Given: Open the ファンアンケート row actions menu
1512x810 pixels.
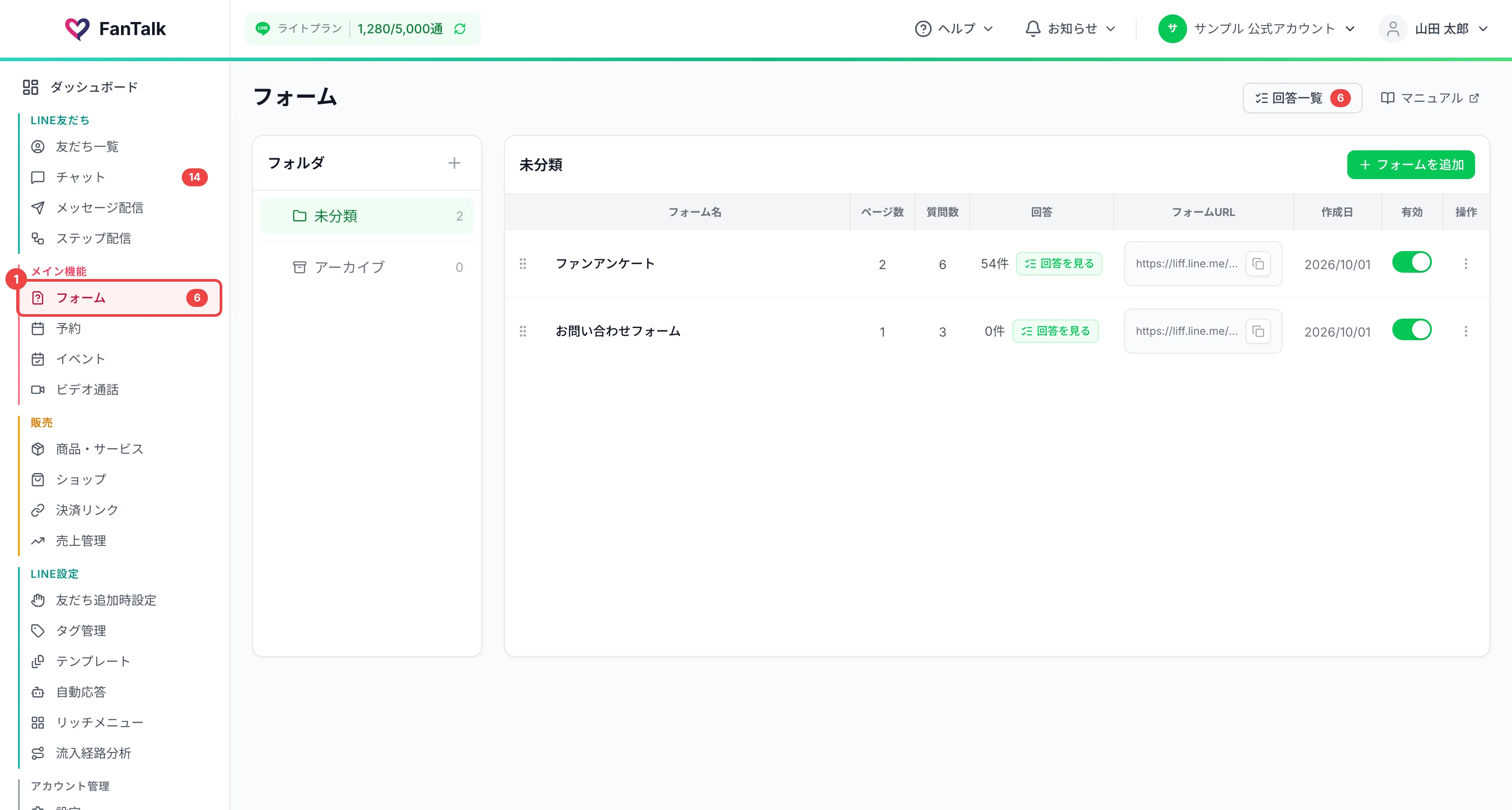Looking at the screenshot, I should point(1466,264).
